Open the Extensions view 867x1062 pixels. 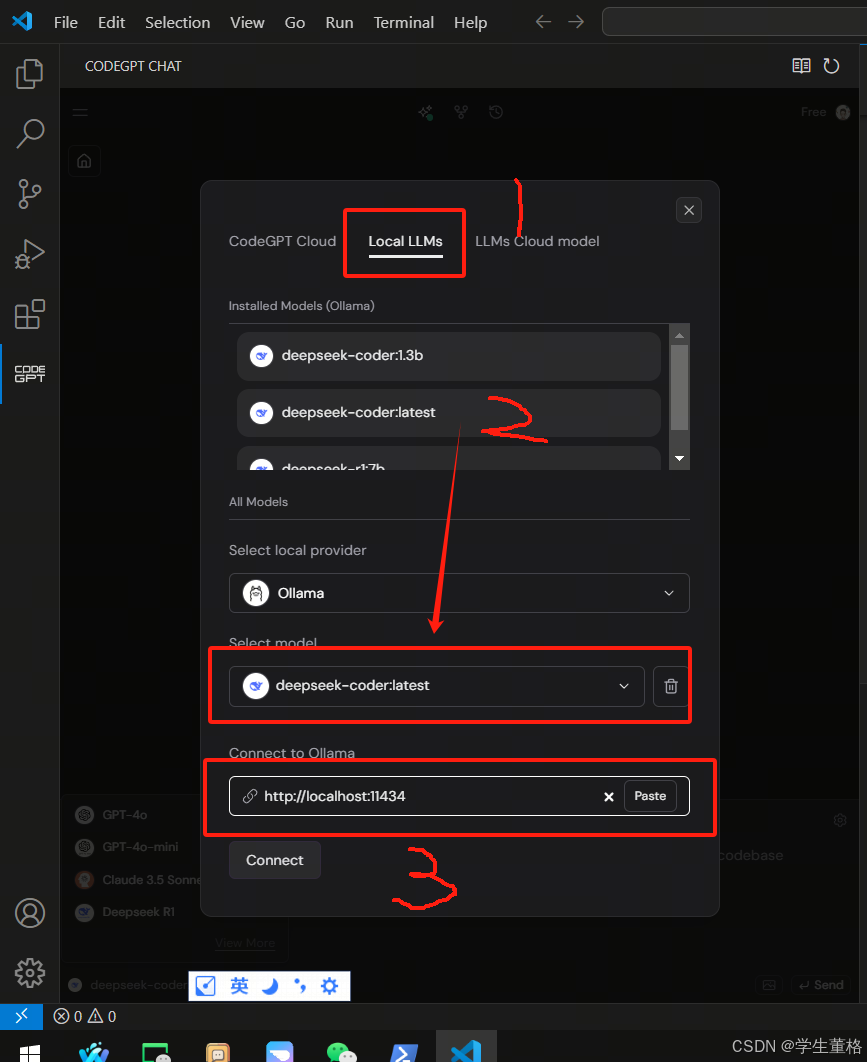pos(30,314)
